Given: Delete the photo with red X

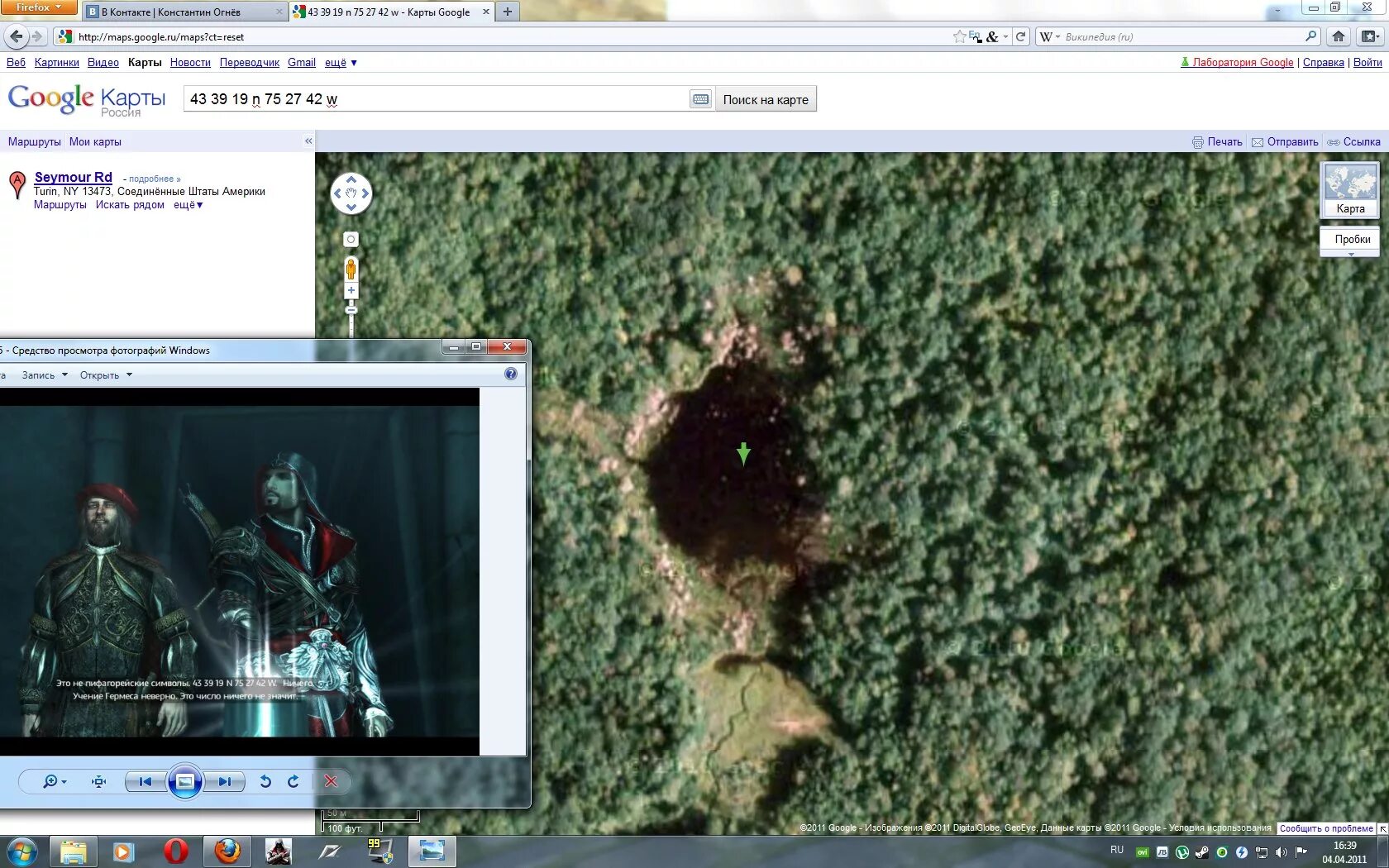Looking at the screenshot, I should click(331, 781).
